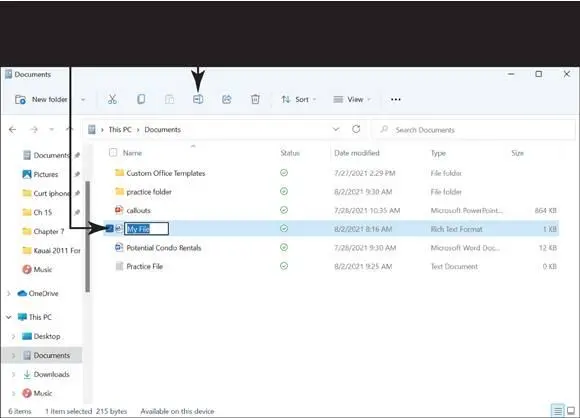Click the Copy icon in toolbar

click(141, 99)
